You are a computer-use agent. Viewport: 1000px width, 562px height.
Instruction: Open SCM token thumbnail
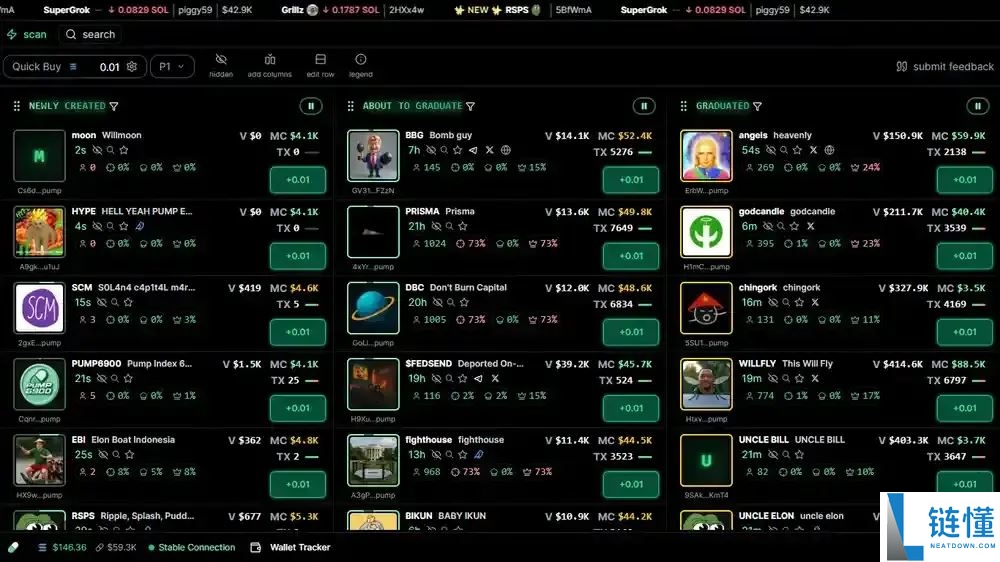tap(40, 308)
